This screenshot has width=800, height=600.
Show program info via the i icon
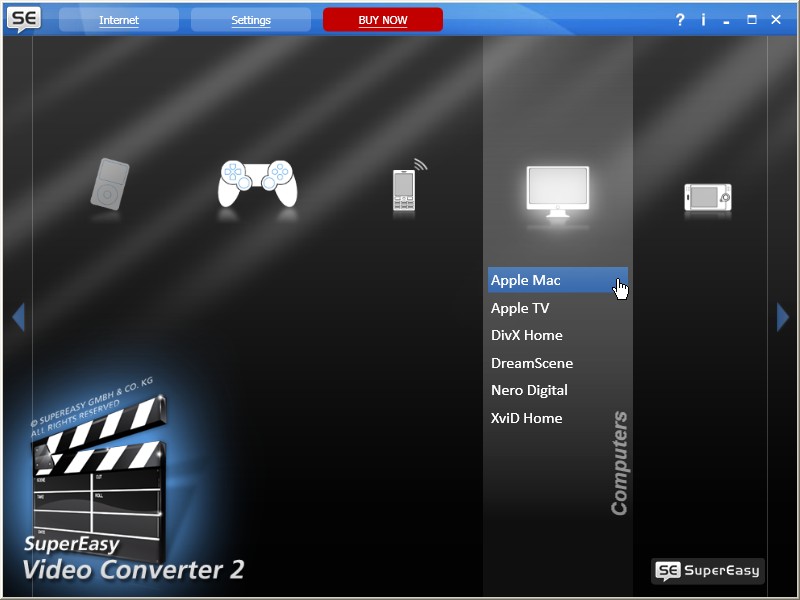703,20
